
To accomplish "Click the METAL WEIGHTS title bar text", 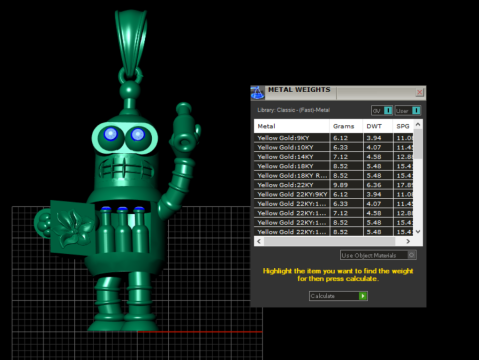I will point(299,90).
